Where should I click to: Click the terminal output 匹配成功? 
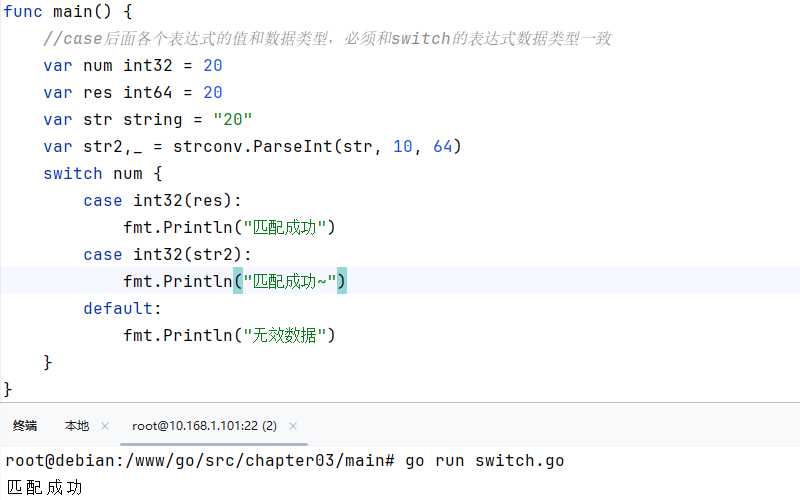44,488
